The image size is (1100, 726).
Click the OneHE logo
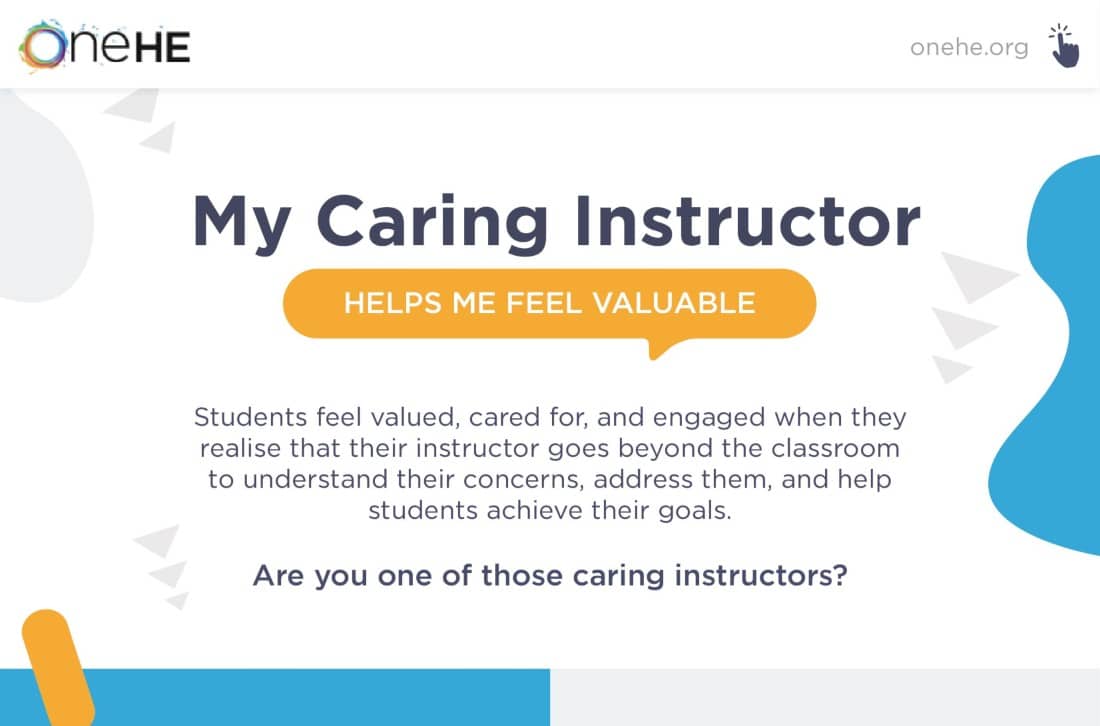click(105, 46)
